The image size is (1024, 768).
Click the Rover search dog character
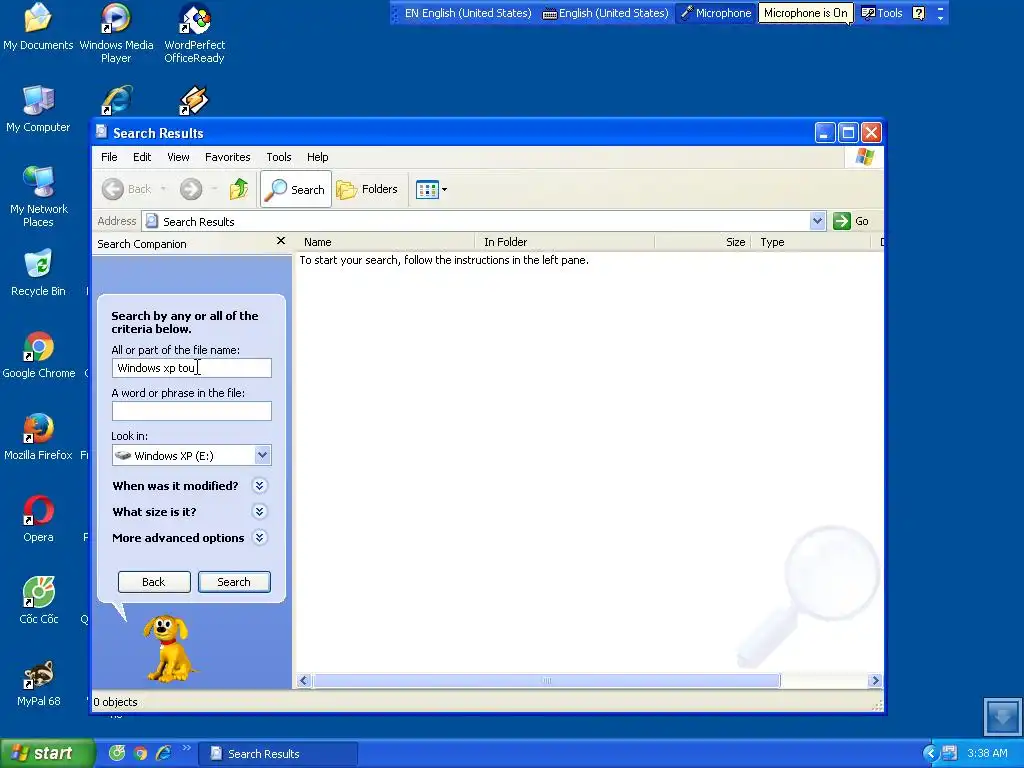168,648
